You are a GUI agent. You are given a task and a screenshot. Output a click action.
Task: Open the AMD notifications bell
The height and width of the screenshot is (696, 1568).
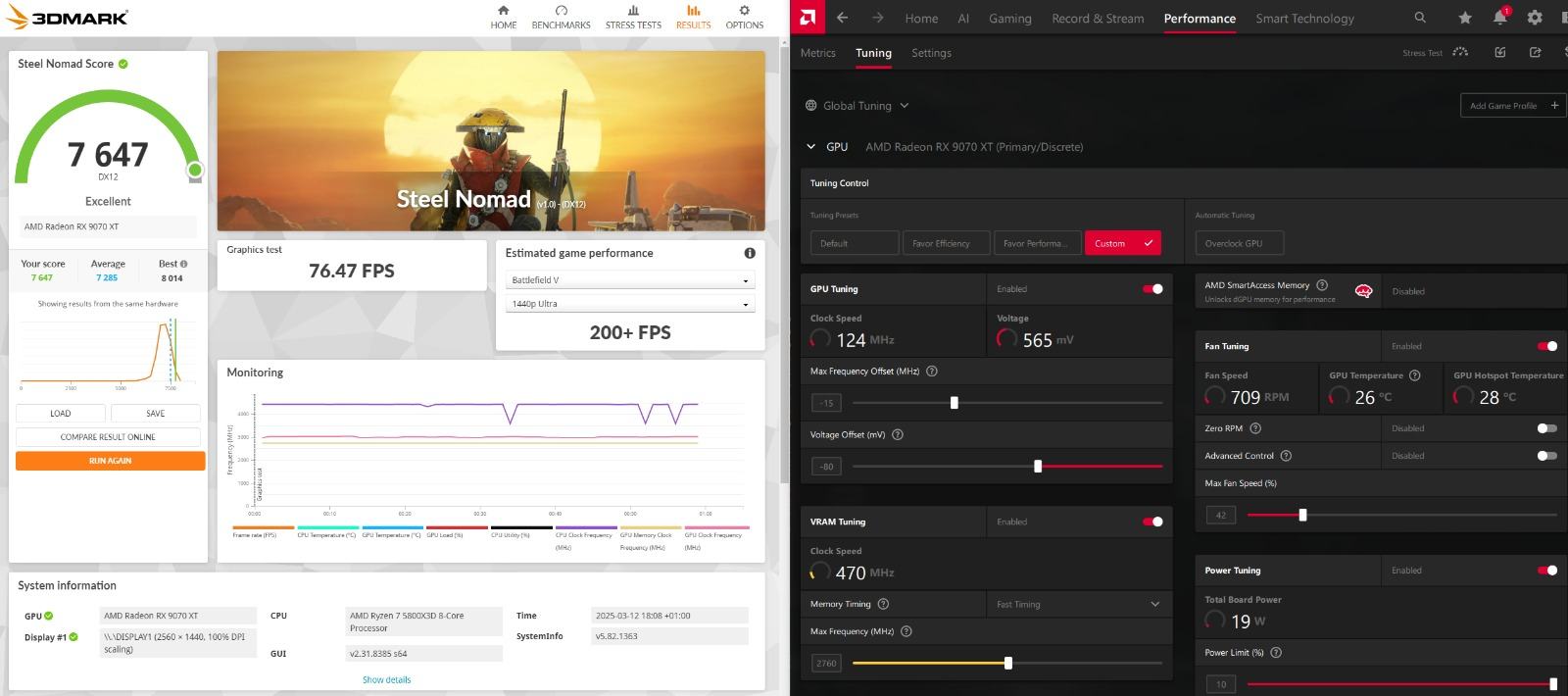pyautogui.click(x=1499, y=18)
